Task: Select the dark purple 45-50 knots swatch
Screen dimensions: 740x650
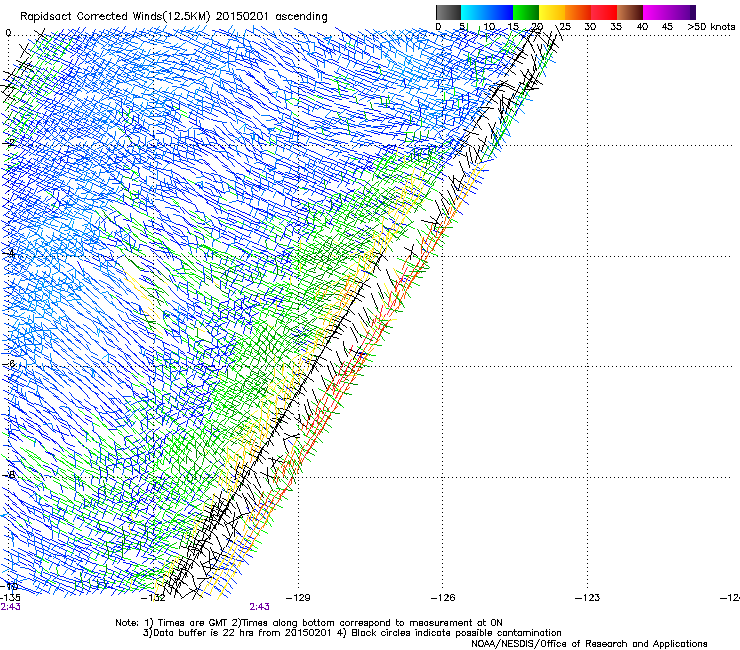Action: (x=682, y=12)
